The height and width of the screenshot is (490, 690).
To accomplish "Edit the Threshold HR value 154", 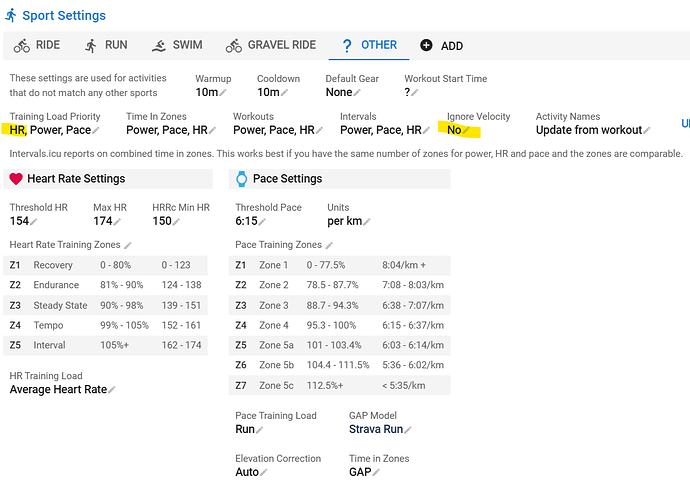I will tap(35, 221).
